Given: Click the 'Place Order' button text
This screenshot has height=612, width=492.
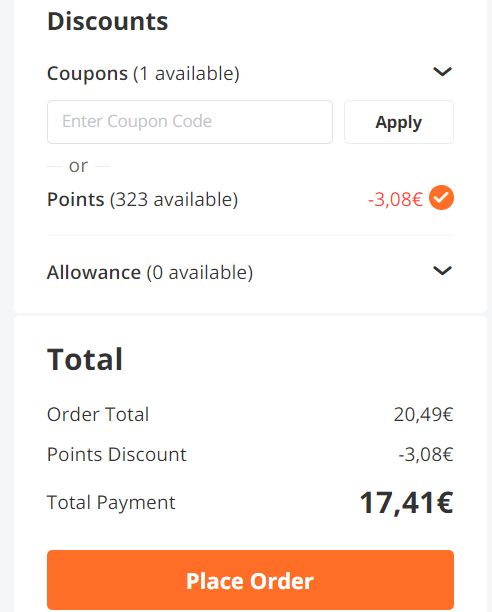Looking at the screenshot, I should pyautogui.click(x=250, y=581).
